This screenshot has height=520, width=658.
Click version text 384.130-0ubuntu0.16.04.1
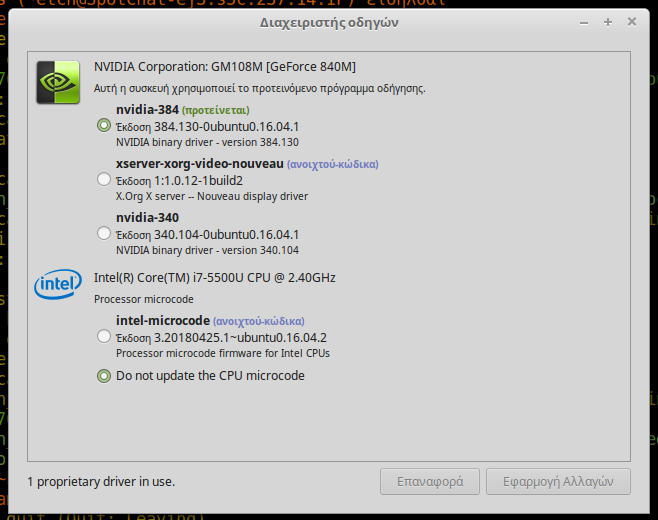227,127
